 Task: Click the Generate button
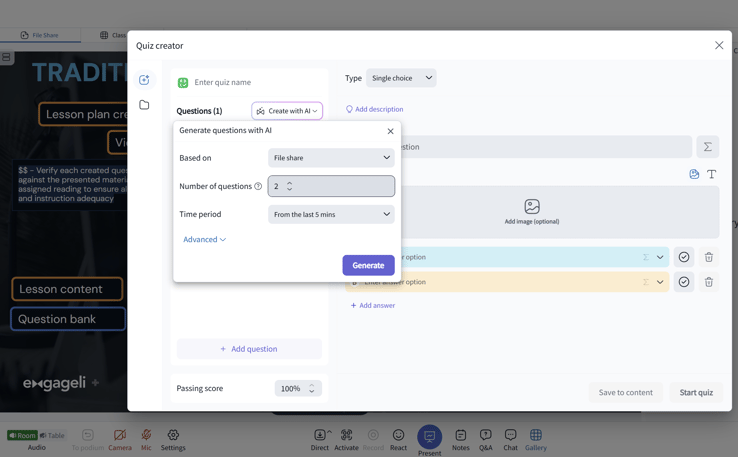(x=368, y=265)
